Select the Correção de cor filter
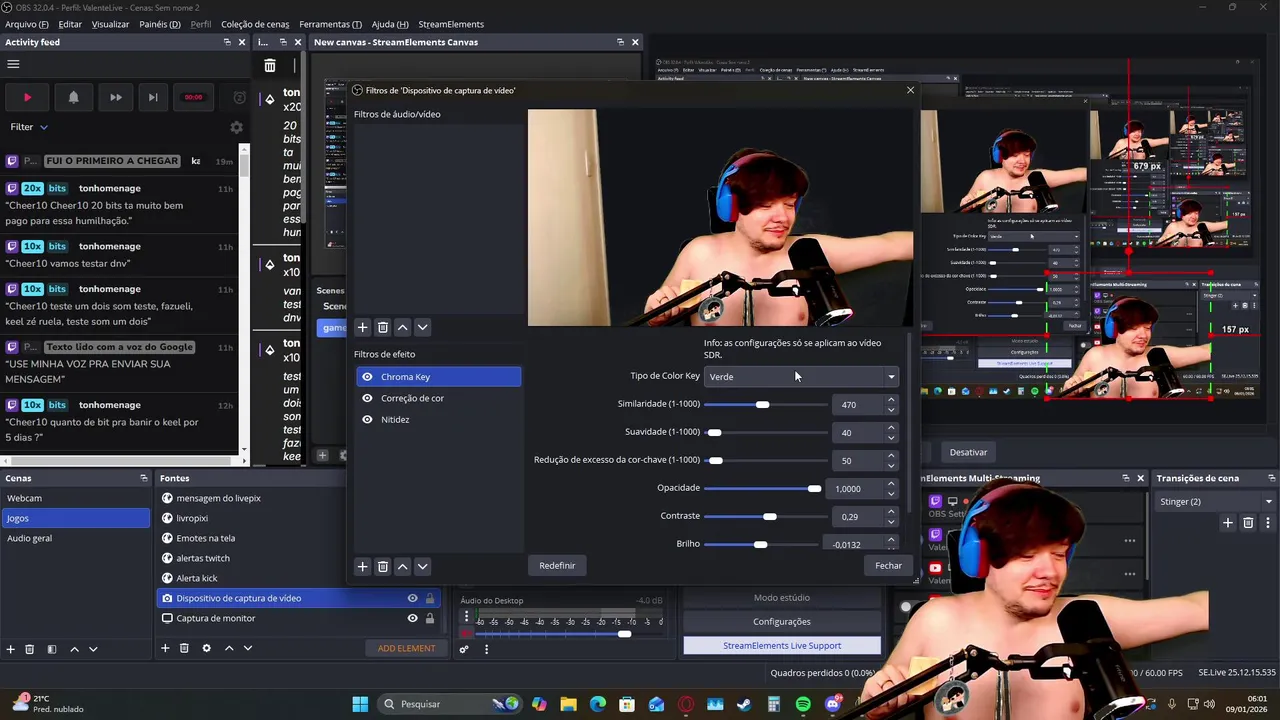The height and width of the screenshot is (720, 1280). coord(438,398)
